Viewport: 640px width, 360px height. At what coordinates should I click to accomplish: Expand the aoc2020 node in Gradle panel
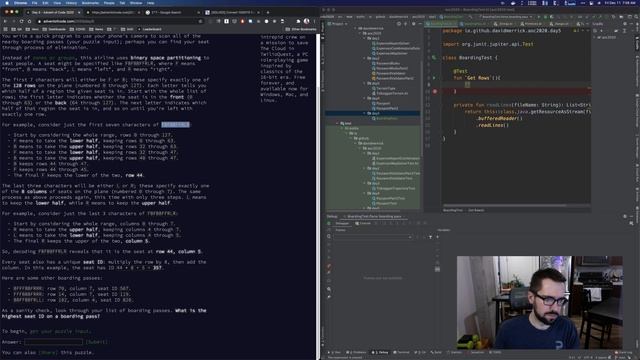point(595,37)
